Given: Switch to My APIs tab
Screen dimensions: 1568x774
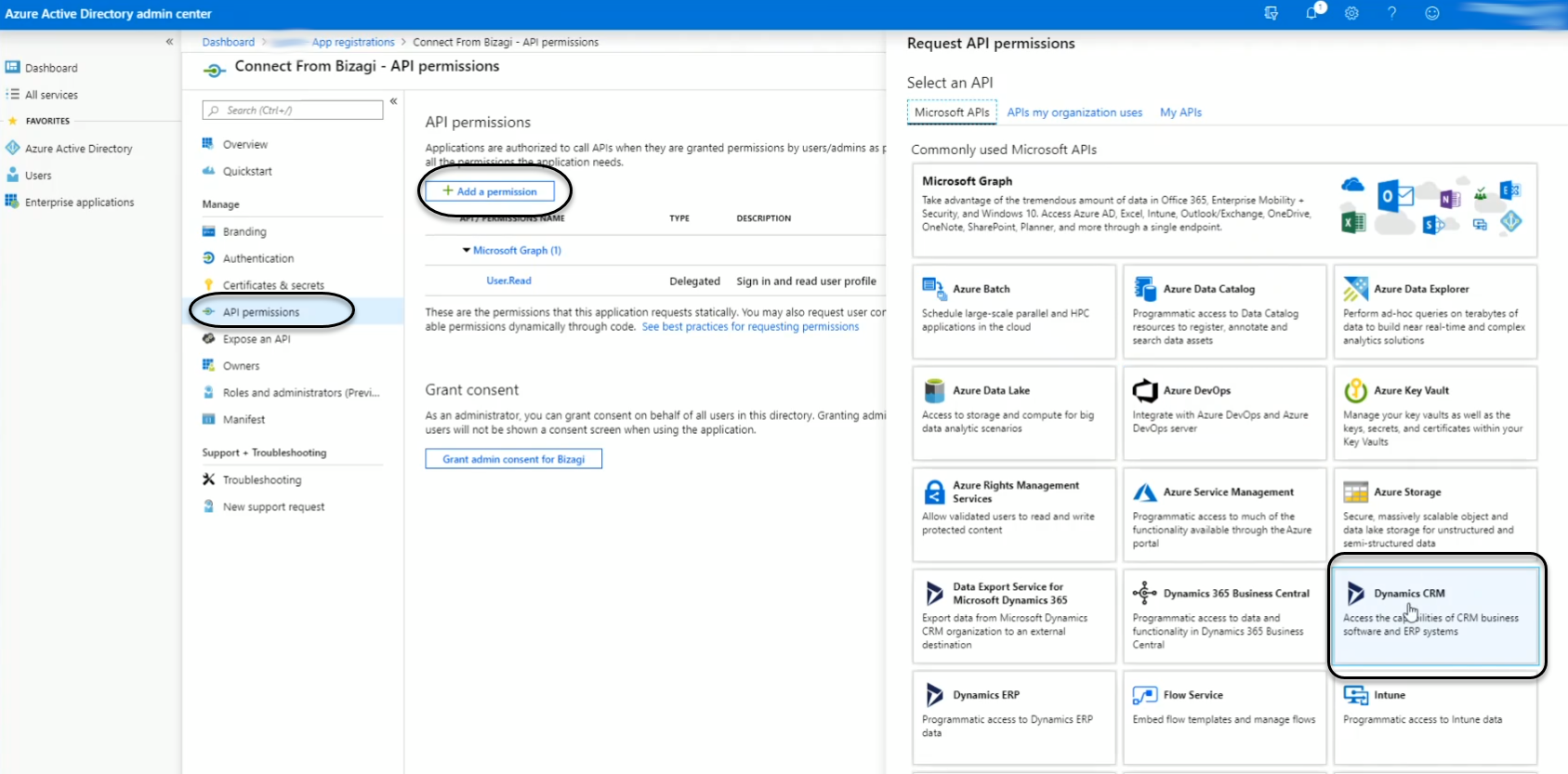Looking at the screenshot, I should 1180,113.
